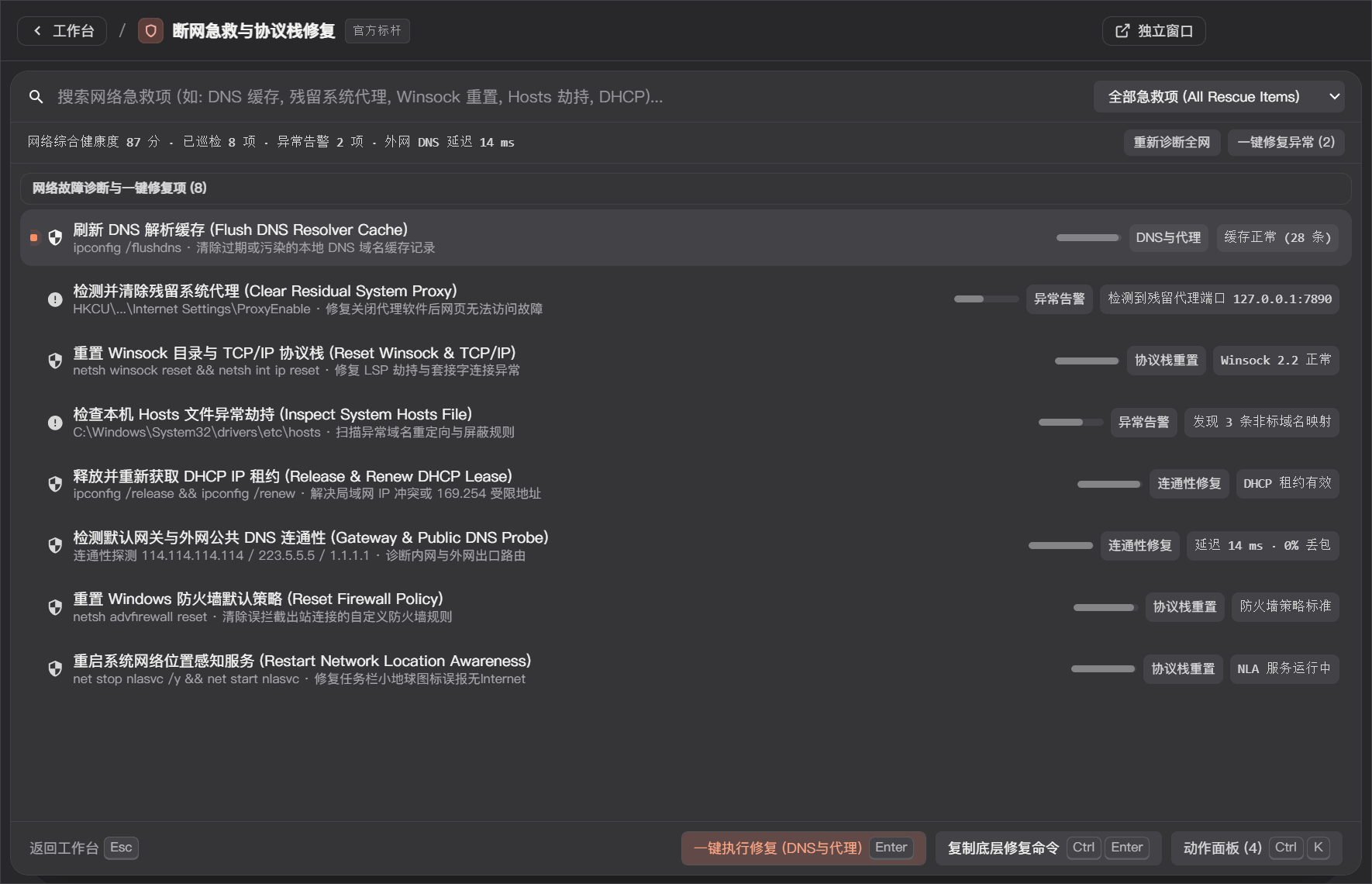Click the status NLA 服务运行中
The width and height of the screenshot is (1372, 884).
pos(1284,668)
